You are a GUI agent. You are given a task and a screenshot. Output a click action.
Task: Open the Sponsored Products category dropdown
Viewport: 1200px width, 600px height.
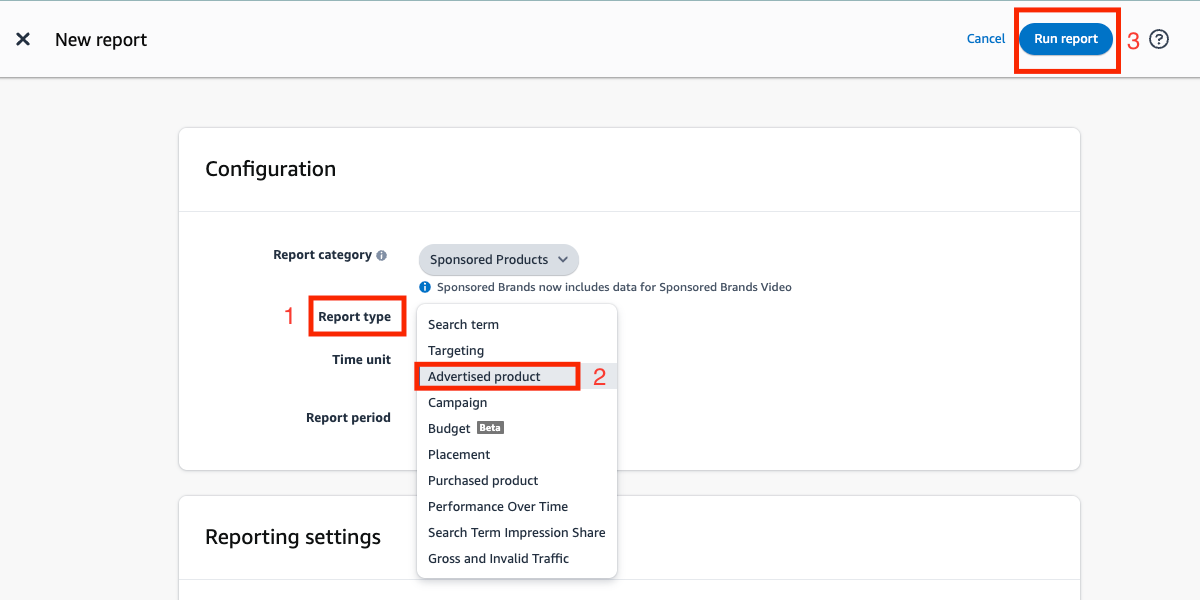498,260
